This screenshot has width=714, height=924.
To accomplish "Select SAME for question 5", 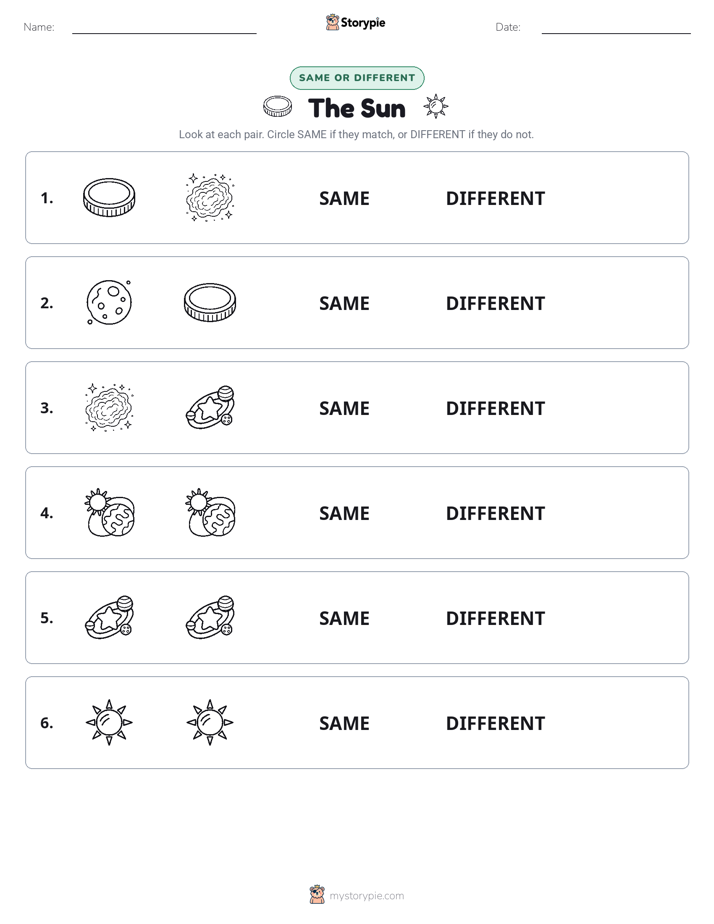I will [x=344, y=618].
